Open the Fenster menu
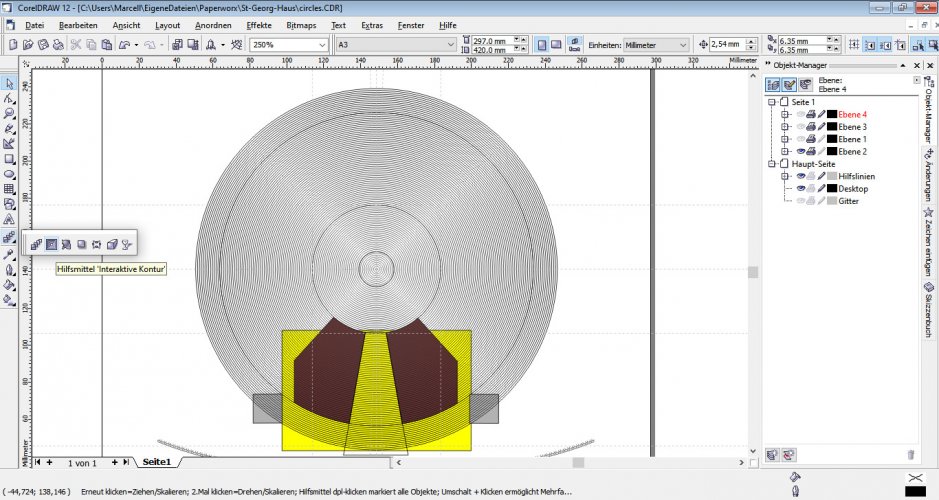This screenshot has height=500, width=939. (411, 25)
